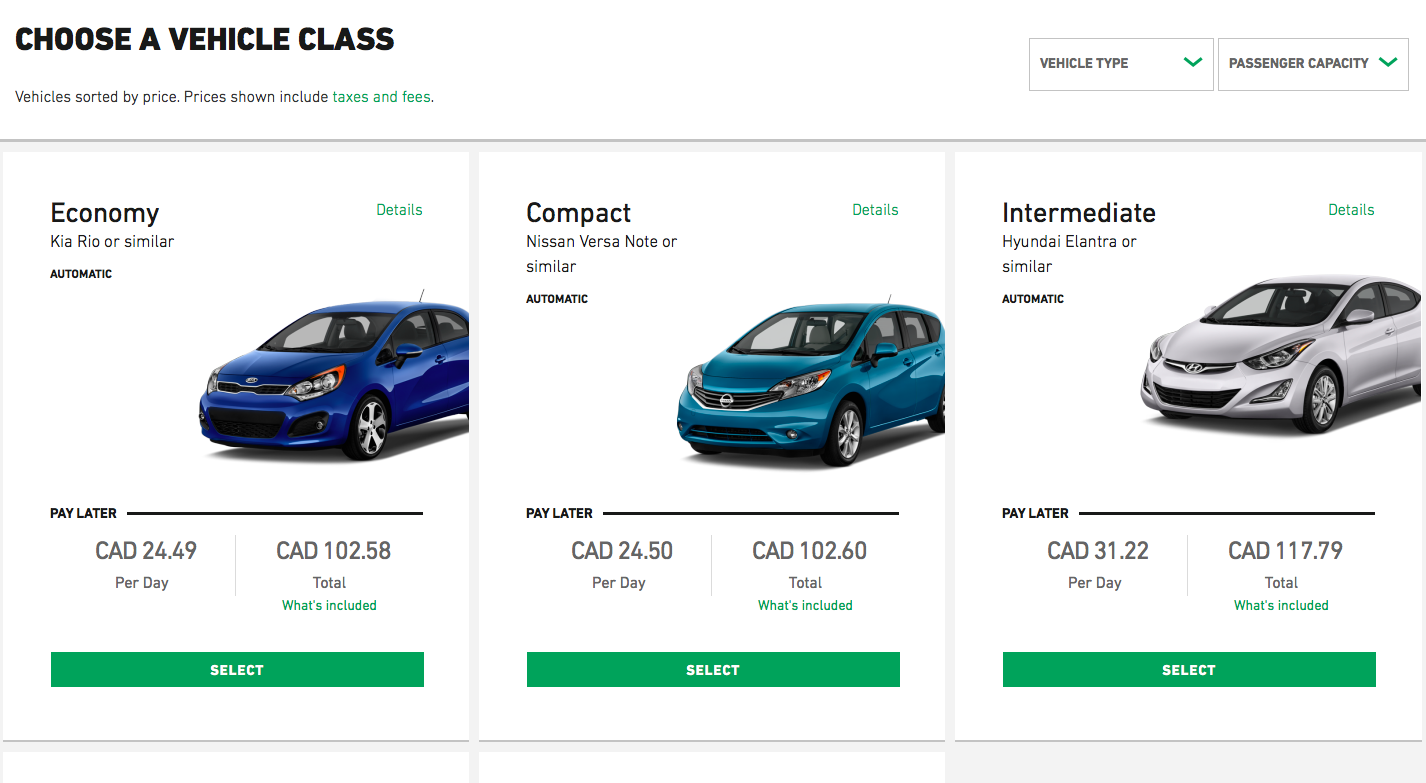Screen dimensions: 1426x783
Task: Open the taxes and fees link
Action: [x=381, y=97]
